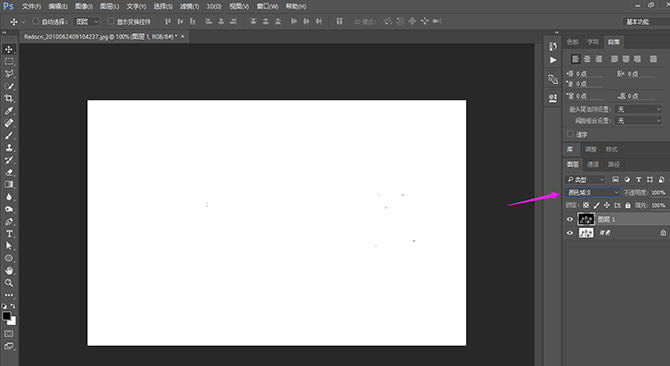Select the Eraser tool
670x366 pixels.
coord(9,173)
